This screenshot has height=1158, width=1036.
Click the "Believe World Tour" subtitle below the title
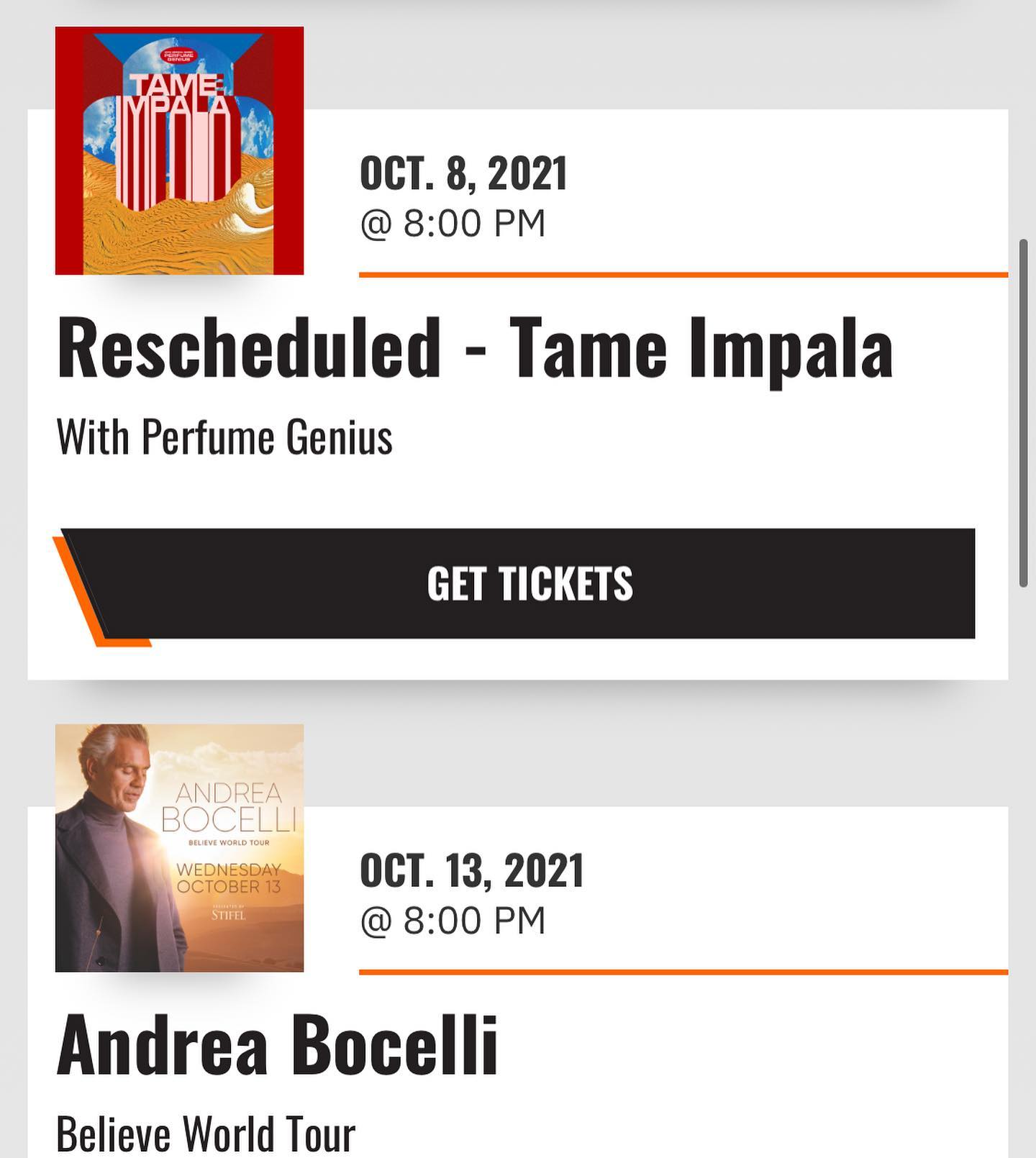(x=206, y=1134)
